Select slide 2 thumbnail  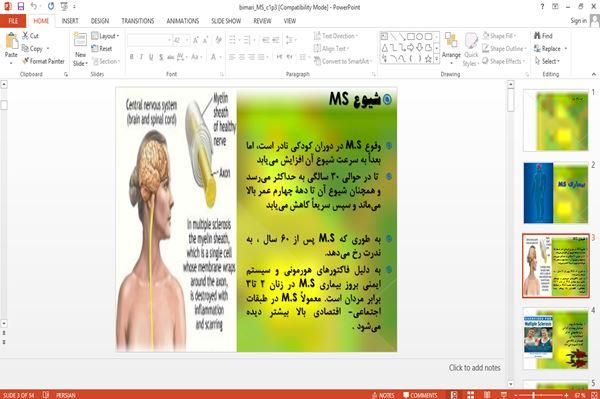556,193
